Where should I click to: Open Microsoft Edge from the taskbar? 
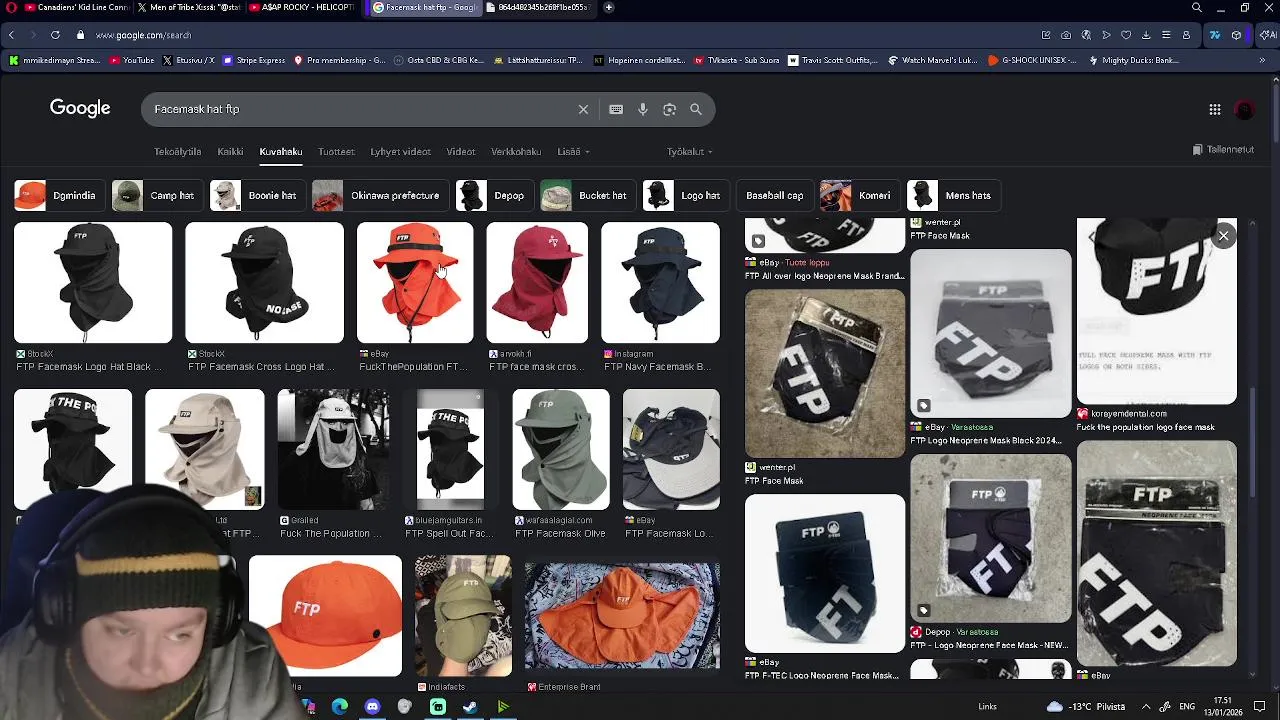point(340,707)
